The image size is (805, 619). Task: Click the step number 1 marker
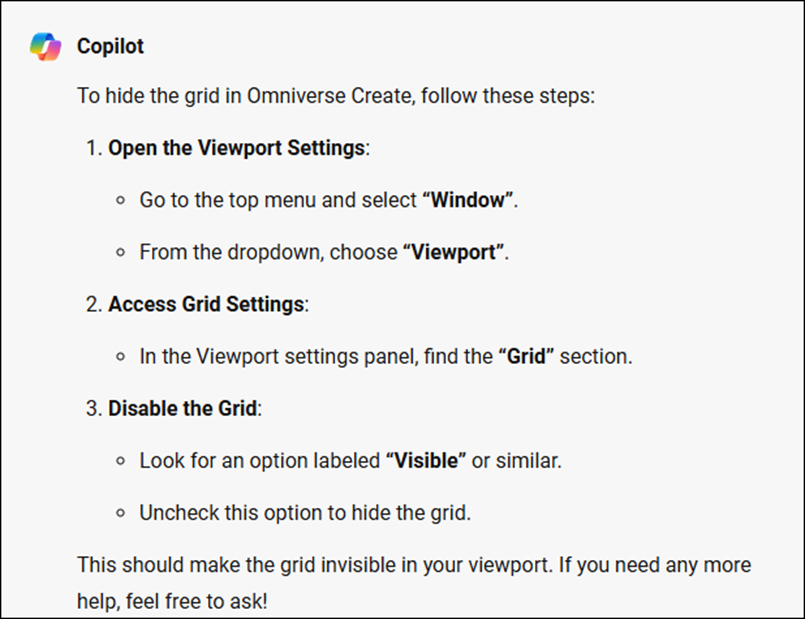coord(94,148)
